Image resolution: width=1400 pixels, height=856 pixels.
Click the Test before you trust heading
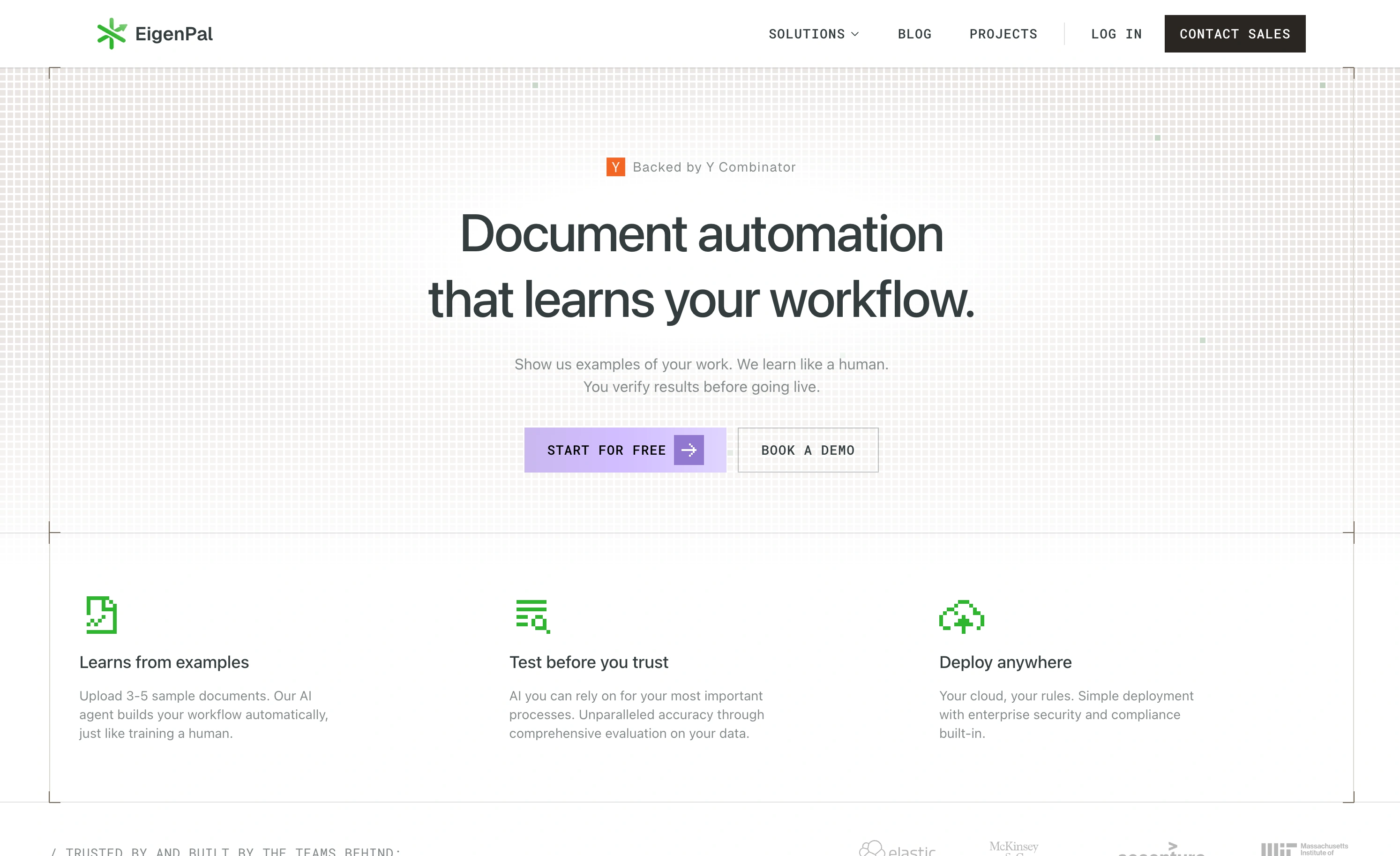[589, 663]
